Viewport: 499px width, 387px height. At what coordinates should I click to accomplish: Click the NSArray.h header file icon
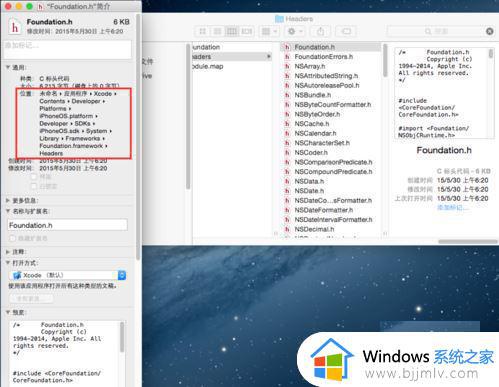click(287, 66)
